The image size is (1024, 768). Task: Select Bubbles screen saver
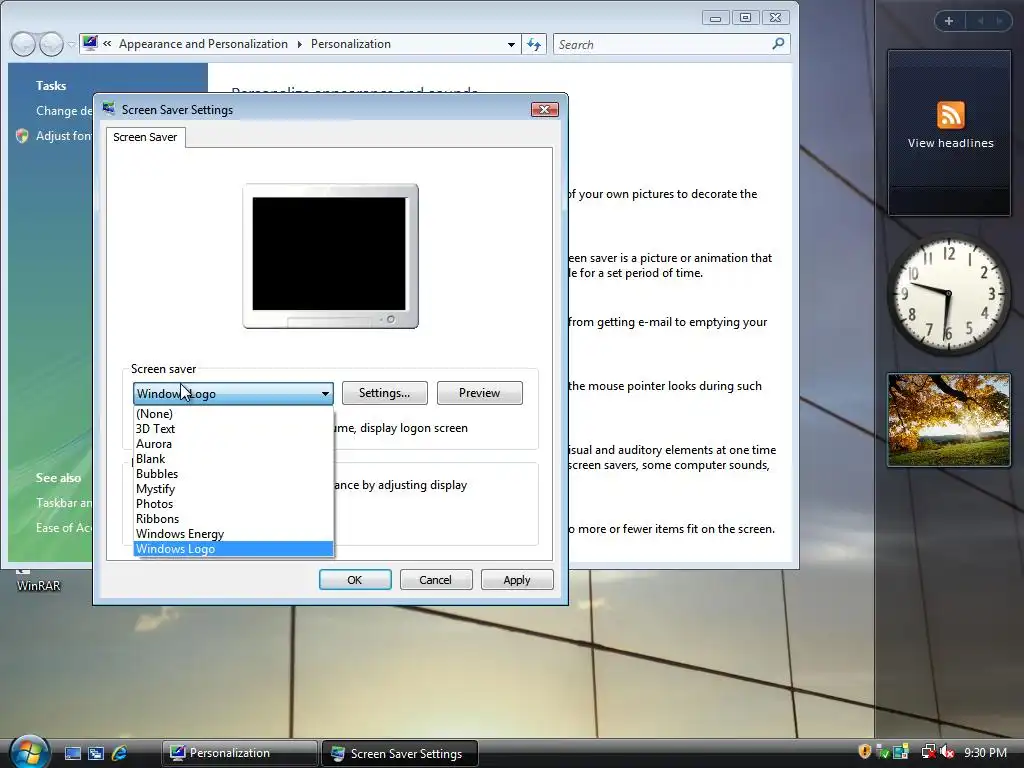coord(233,473)
